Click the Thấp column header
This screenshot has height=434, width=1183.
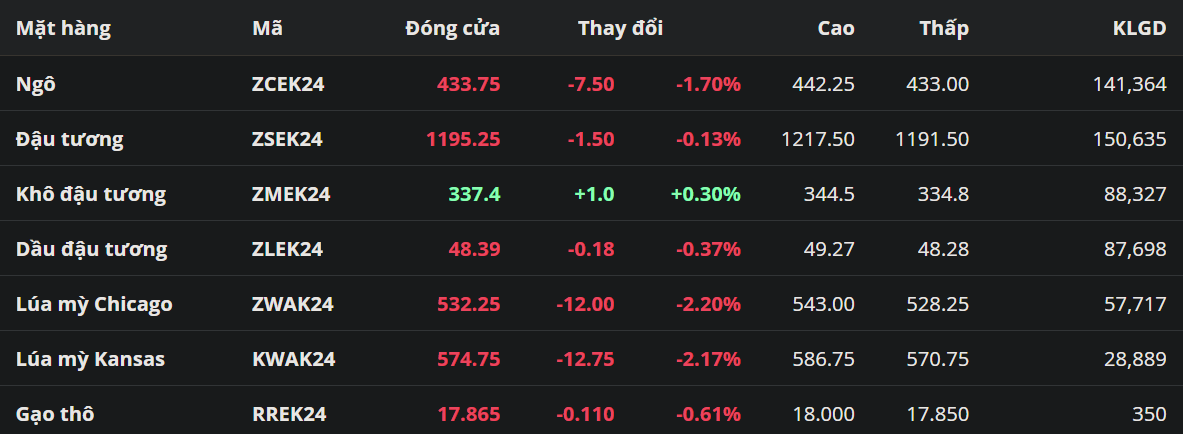(944, 28)
